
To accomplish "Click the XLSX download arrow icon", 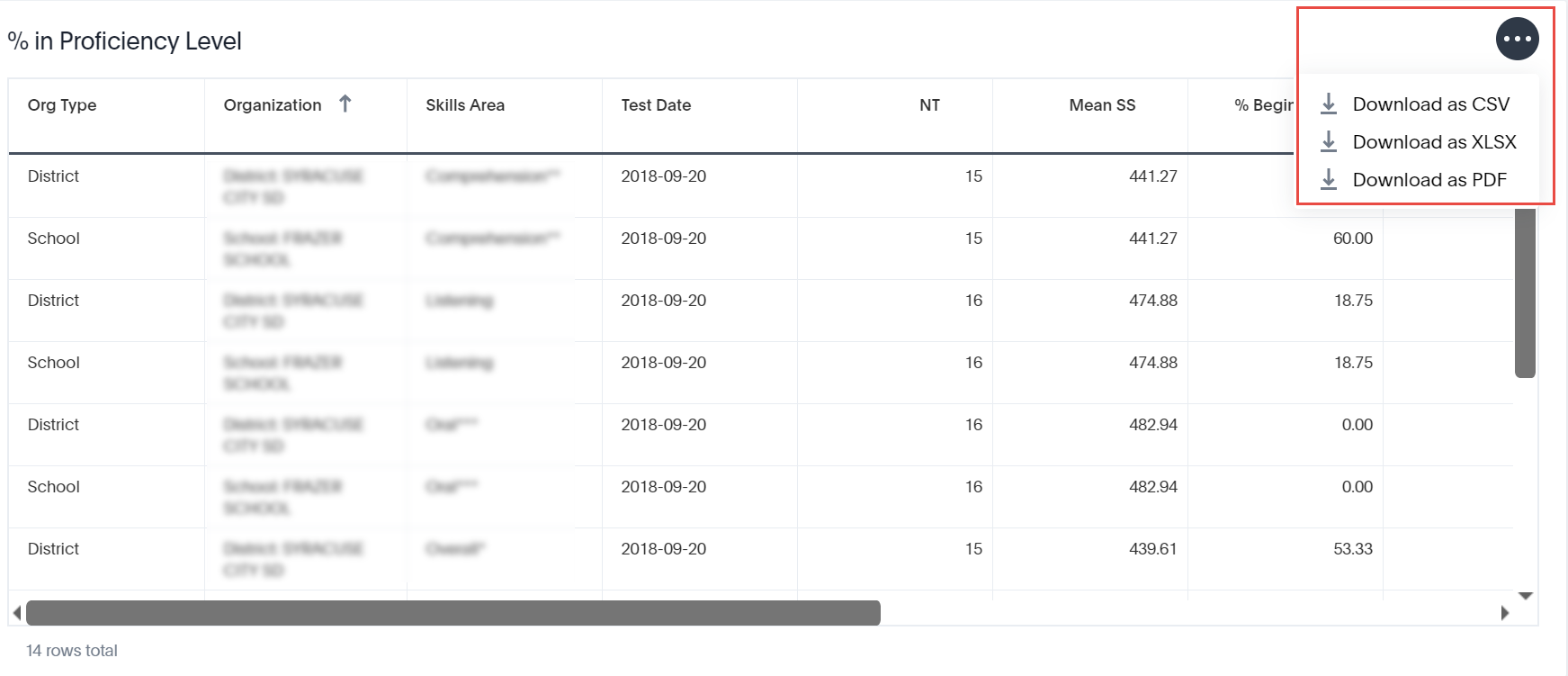I will 1329,142.
